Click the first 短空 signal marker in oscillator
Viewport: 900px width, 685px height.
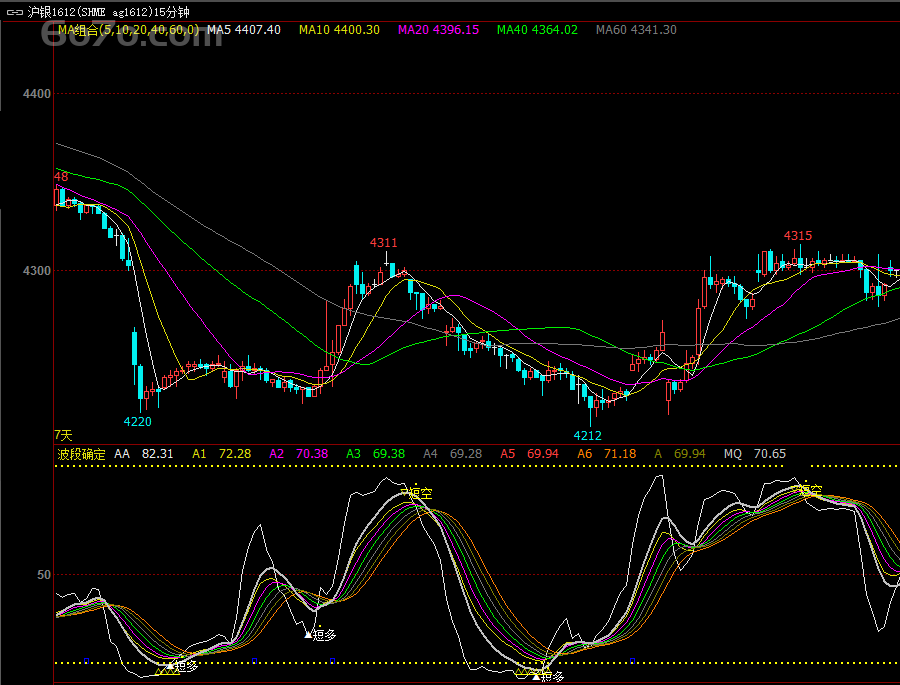tap(418, 493)
